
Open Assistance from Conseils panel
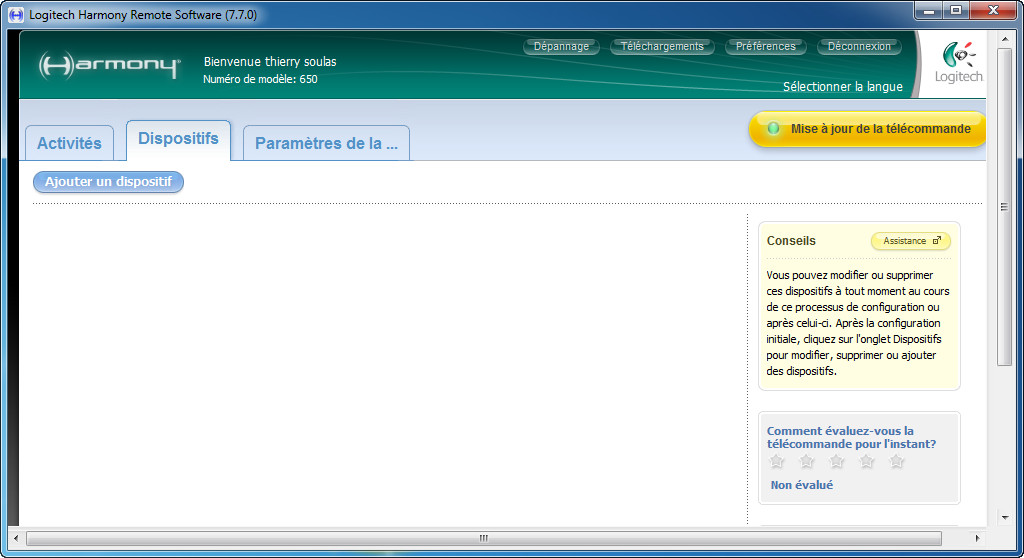coord(910,241)
